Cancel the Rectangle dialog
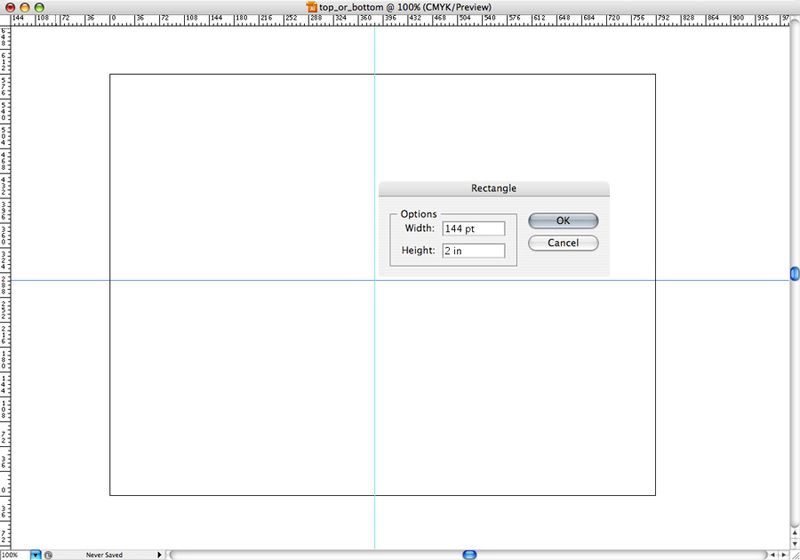The width and height of the screenshot is (800, 560). (x=563, y=243)
